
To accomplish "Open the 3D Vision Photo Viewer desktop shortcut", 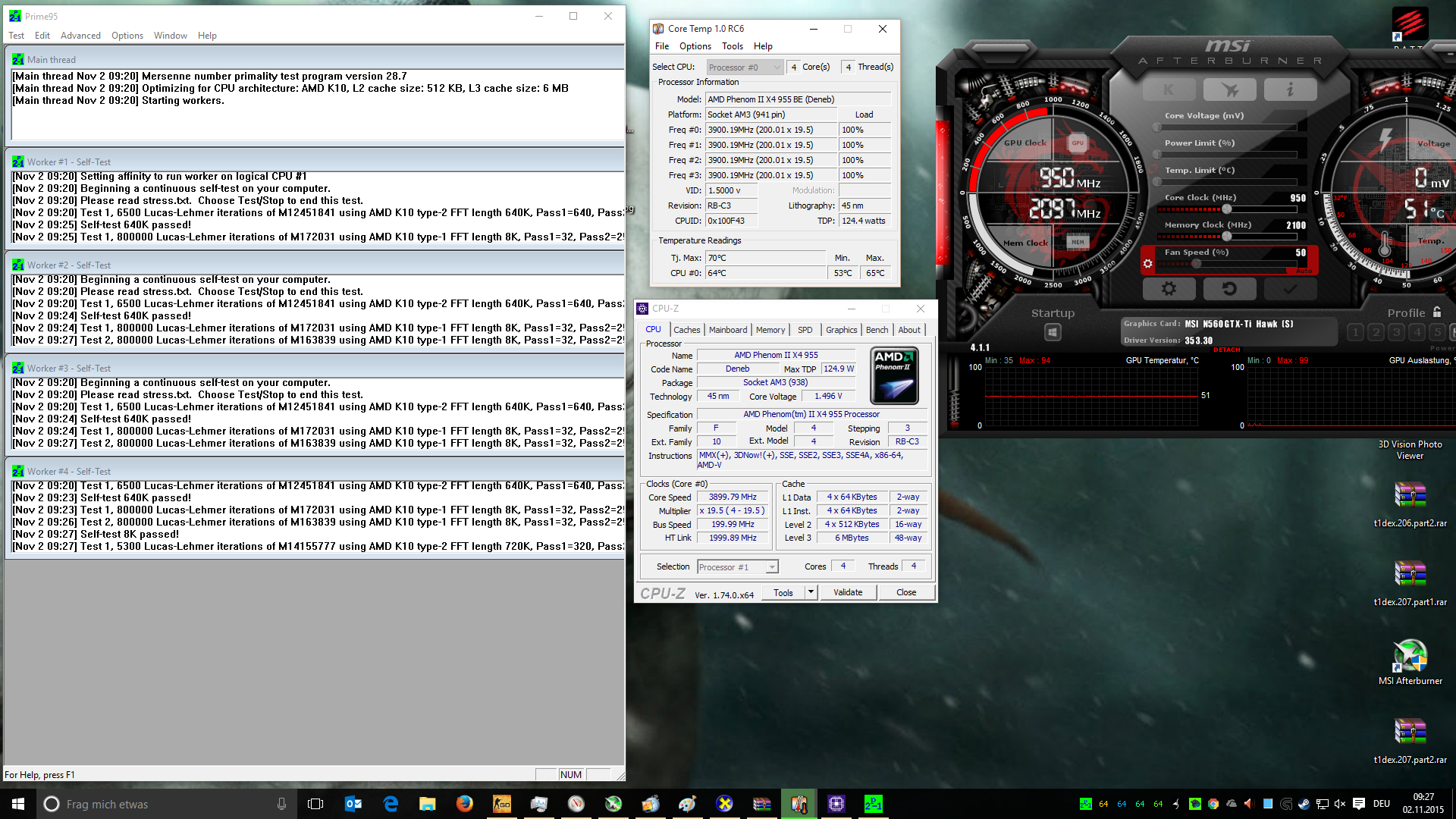I will (x=1410, y=450).
